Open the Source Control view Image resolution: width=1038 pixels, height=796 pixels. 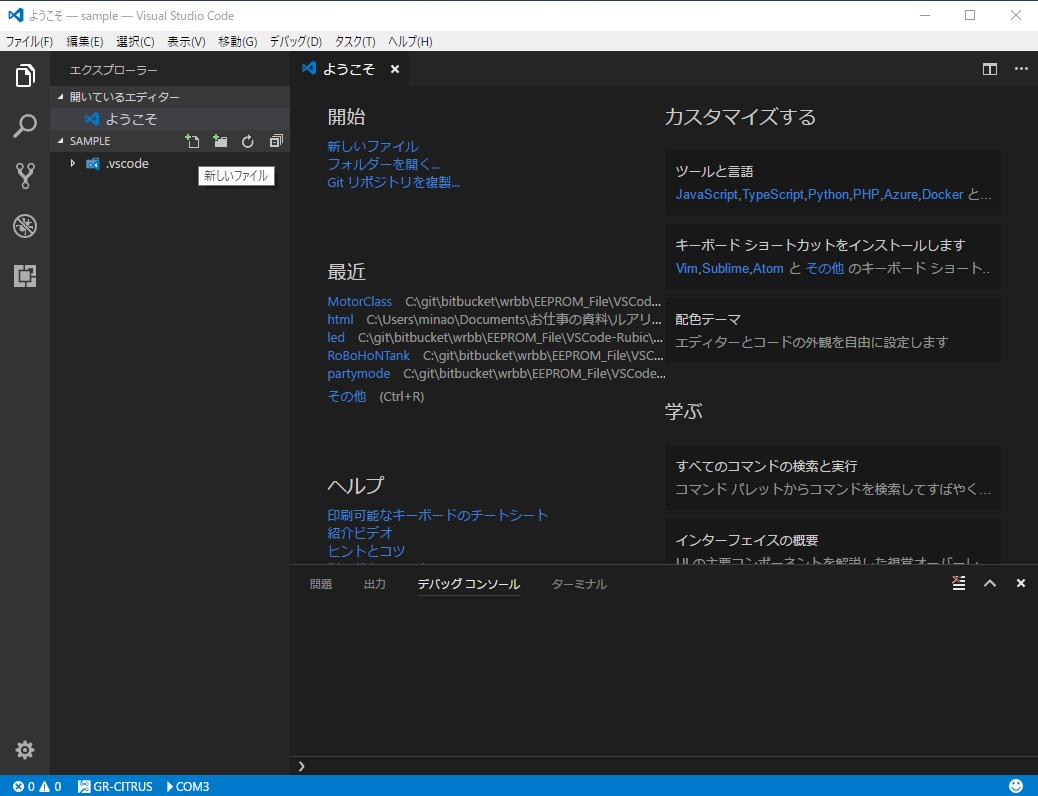click(x=24, y=175)
